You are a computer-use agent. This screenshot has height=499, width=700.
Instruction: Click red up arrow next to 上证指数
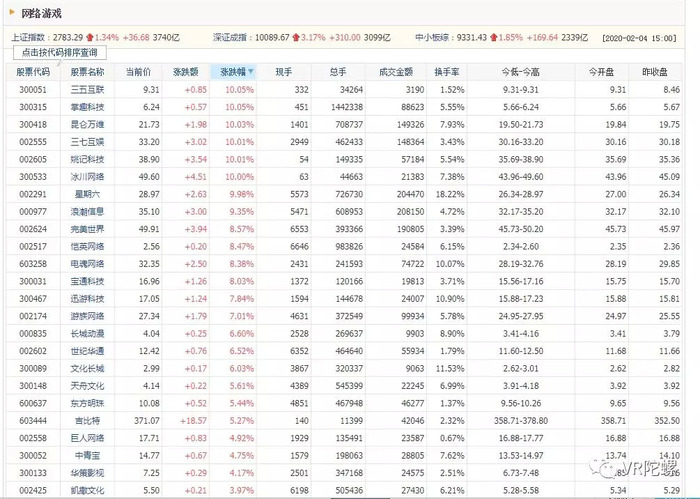click(x=90, y=37)
